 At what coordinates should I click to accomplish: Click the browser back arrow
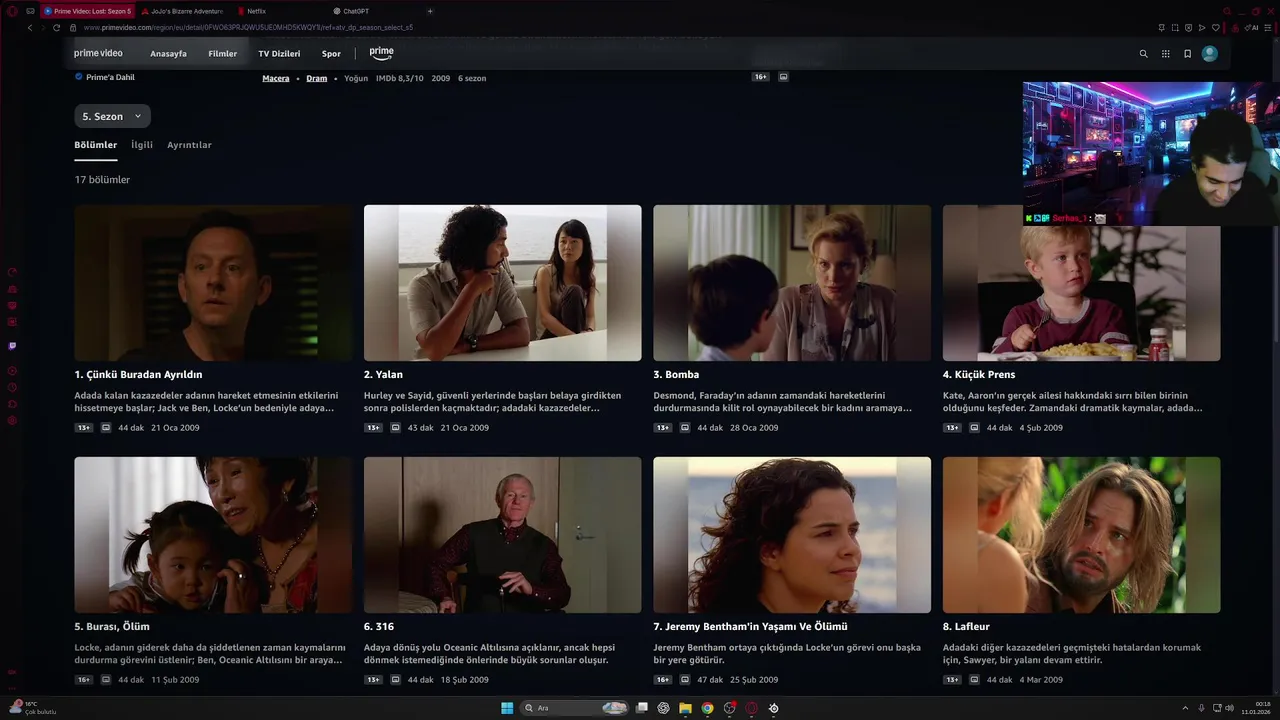pyautogui.click(x=30, y=27)
